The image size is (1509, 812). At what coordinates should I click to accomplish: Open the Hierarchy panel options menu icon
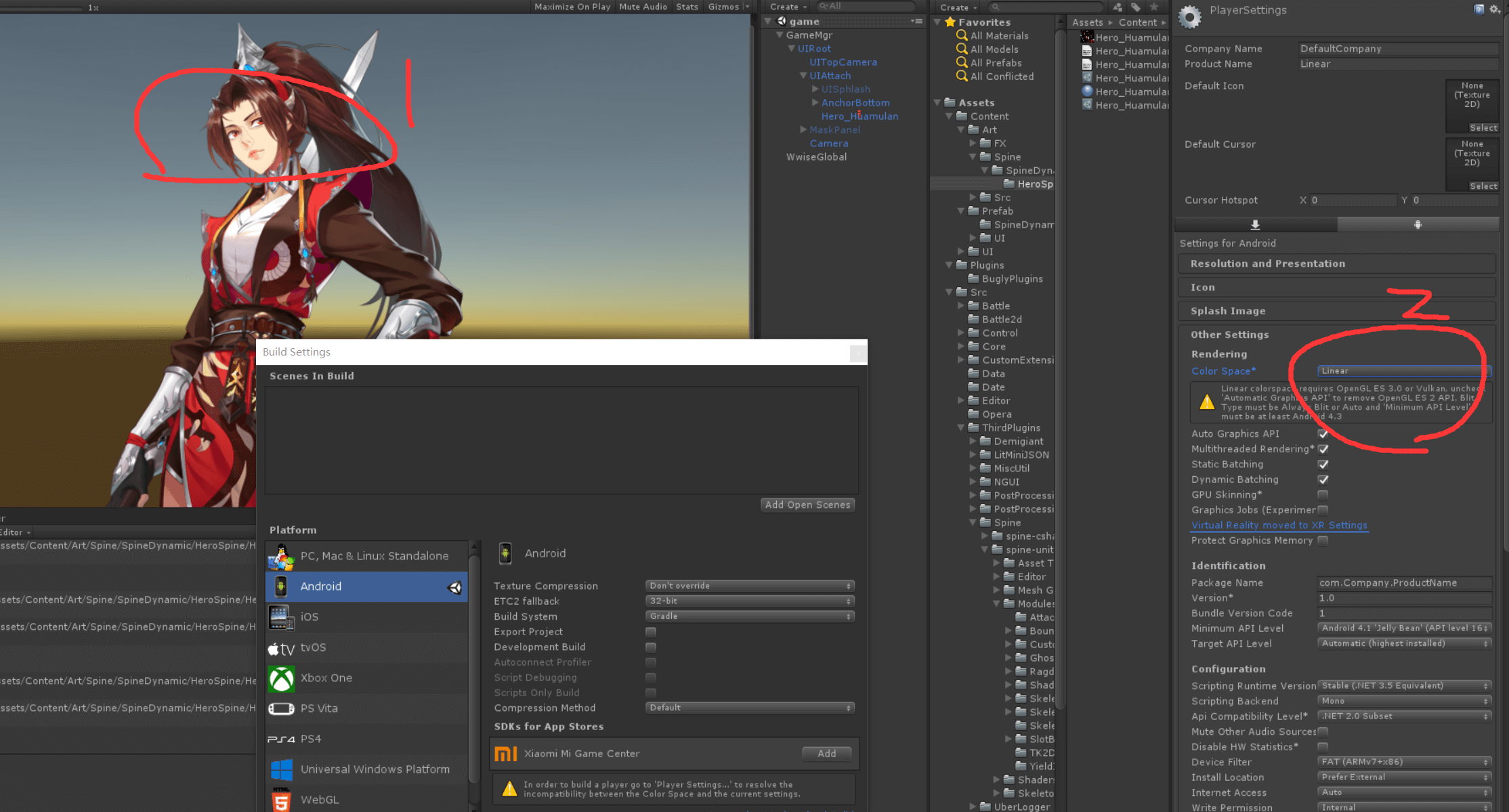pos(917,22)
